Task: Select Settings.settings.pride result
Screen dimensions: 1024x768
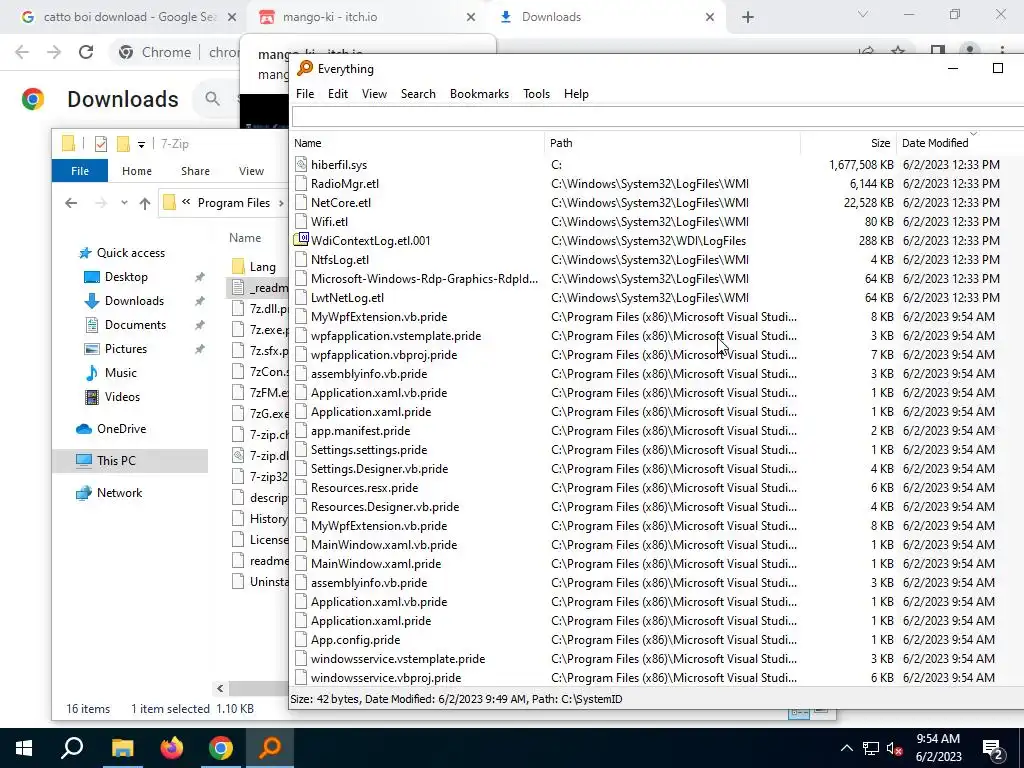Action: pyautogui.click(x=657, y=449)
